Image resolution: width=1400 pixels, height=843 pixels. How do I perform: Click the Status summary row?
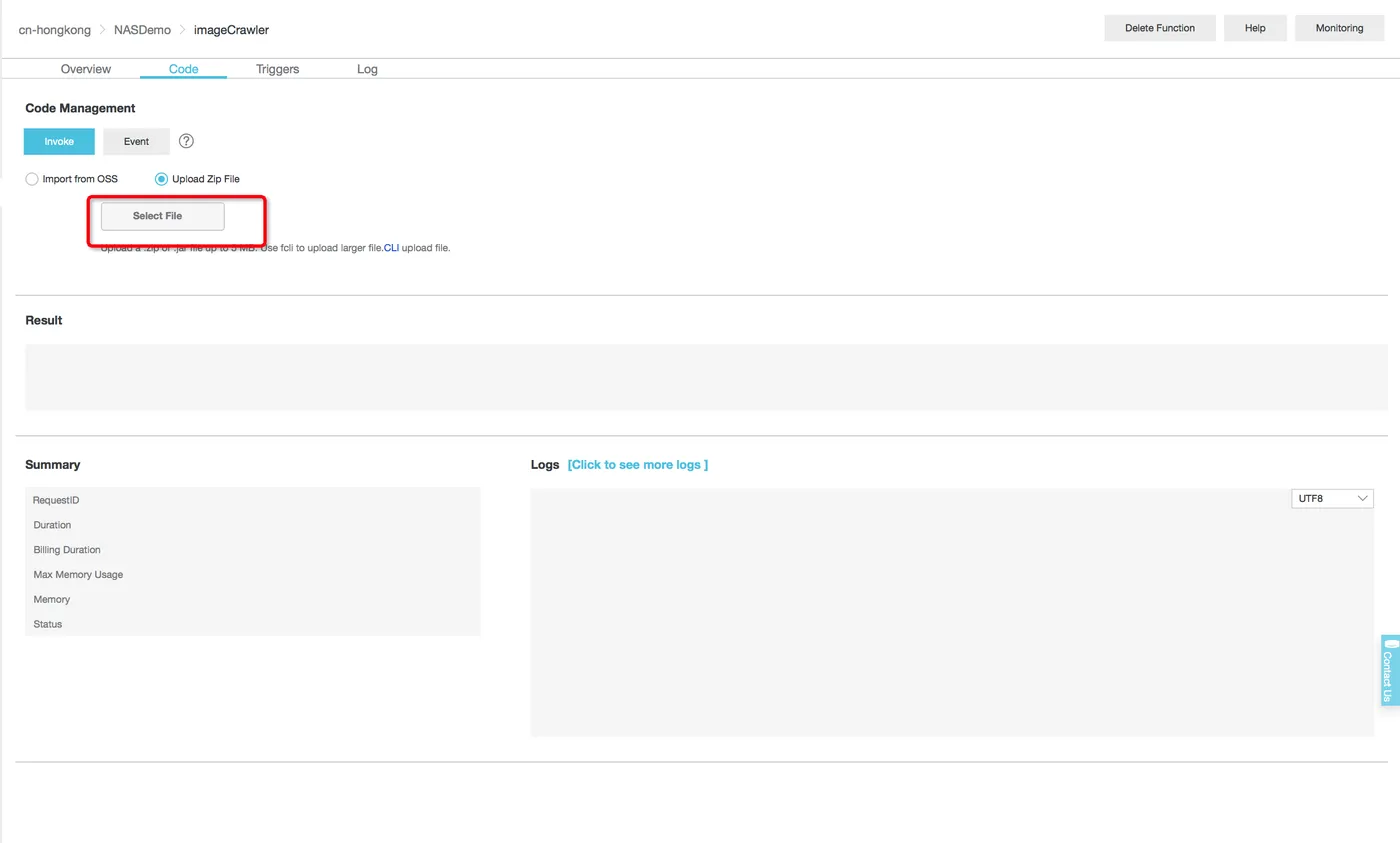[x=252, y=624]
